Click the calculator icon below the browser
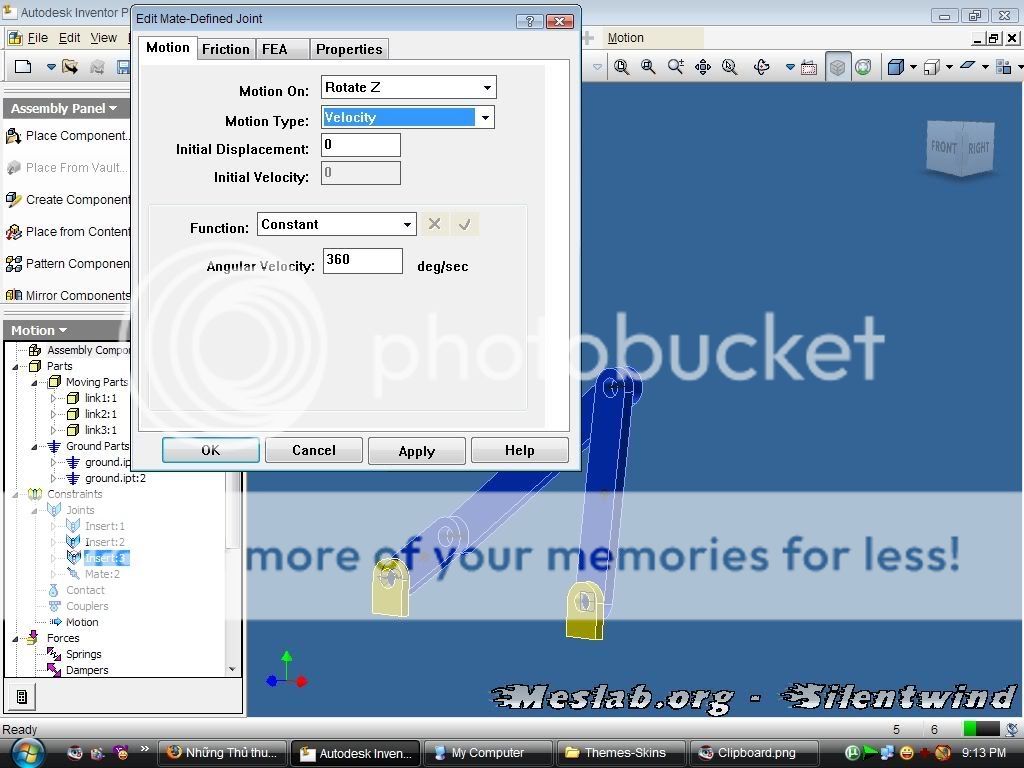Image resolution: width=1024 pixels, height=768 pixels. click(22, 697)
